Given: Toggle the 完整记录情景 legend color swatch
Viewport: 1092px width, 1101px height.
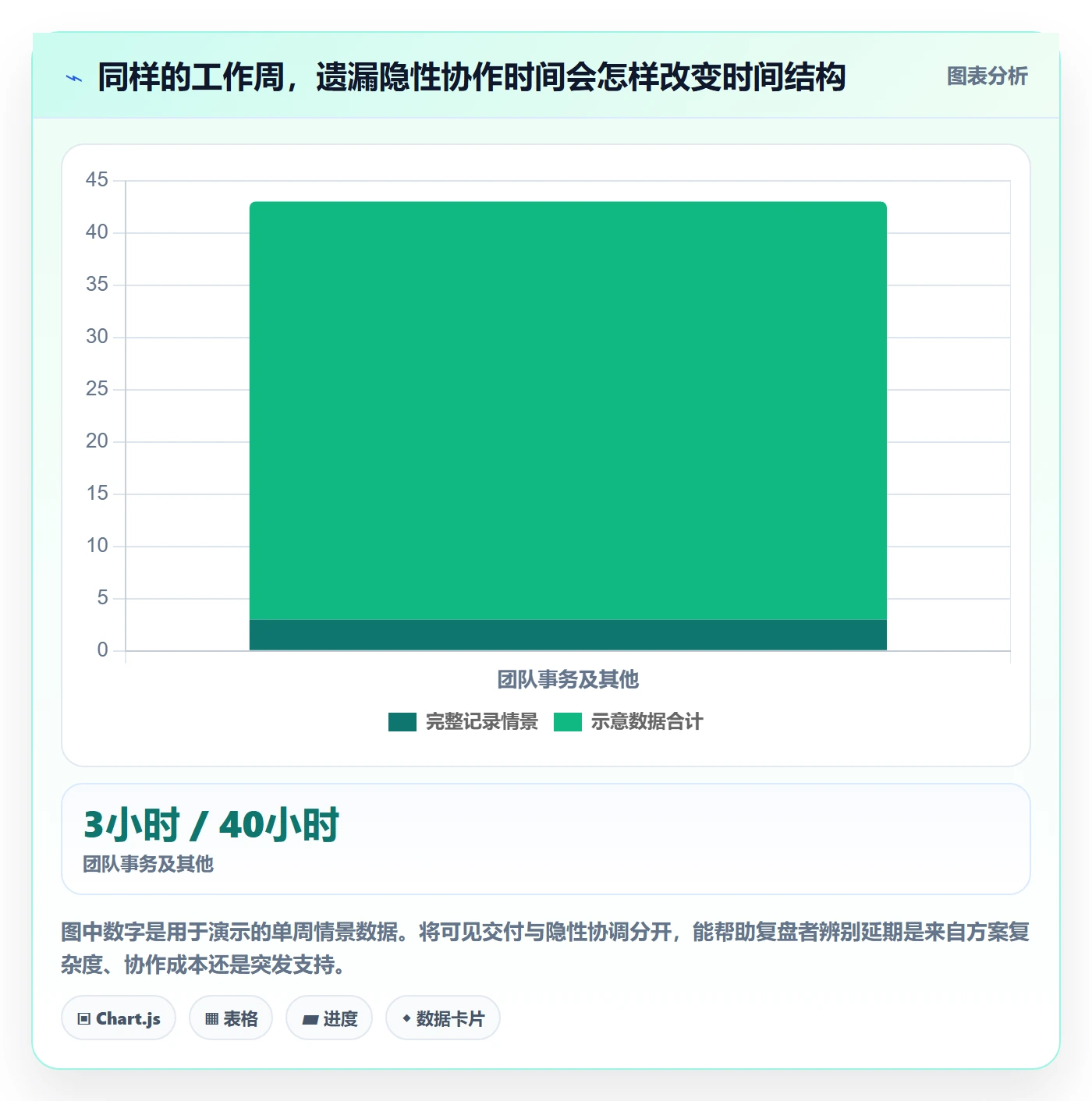Looking at the screenshot, I should 402,722.
